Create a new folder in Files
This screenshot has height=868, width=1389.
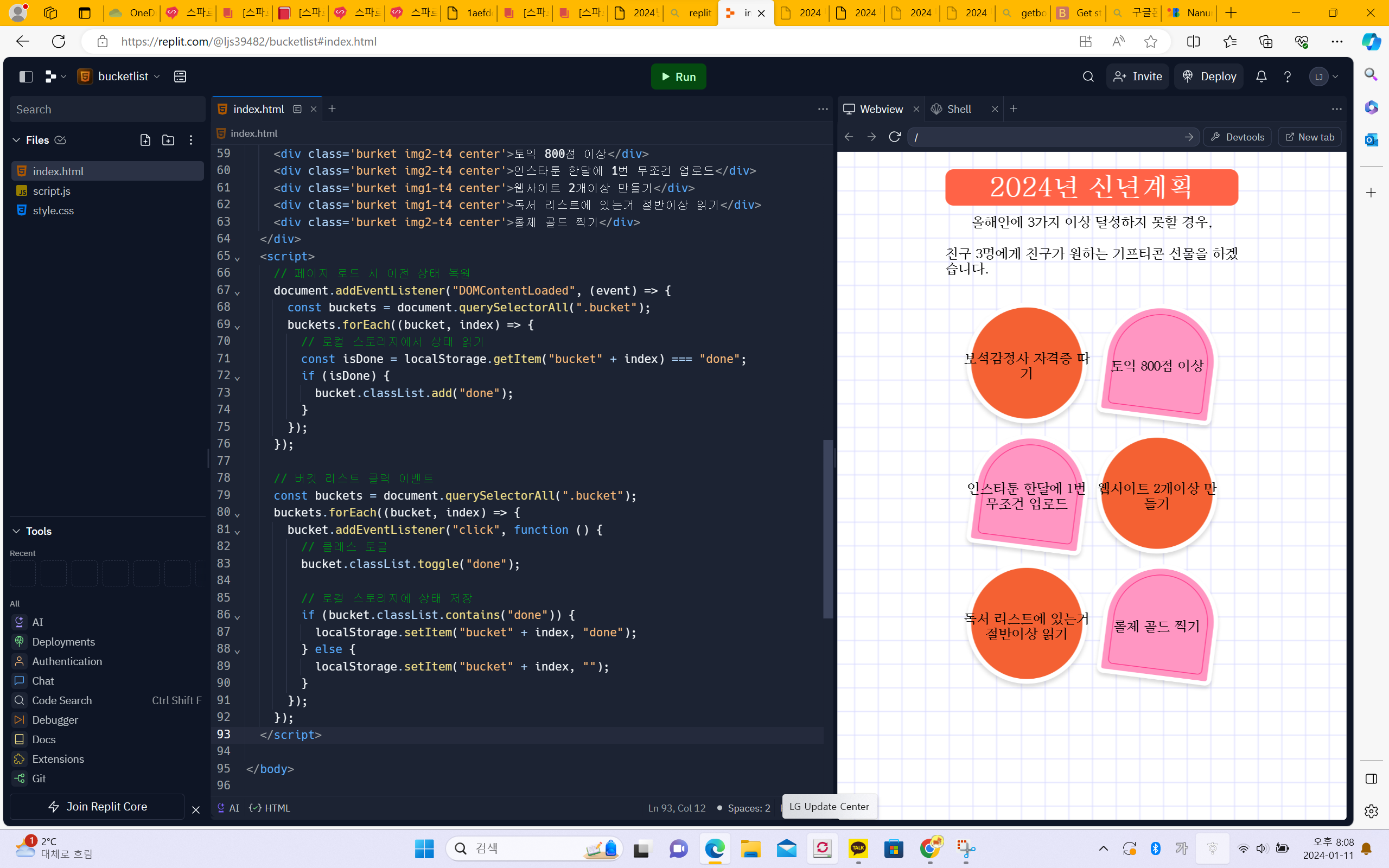168,140
